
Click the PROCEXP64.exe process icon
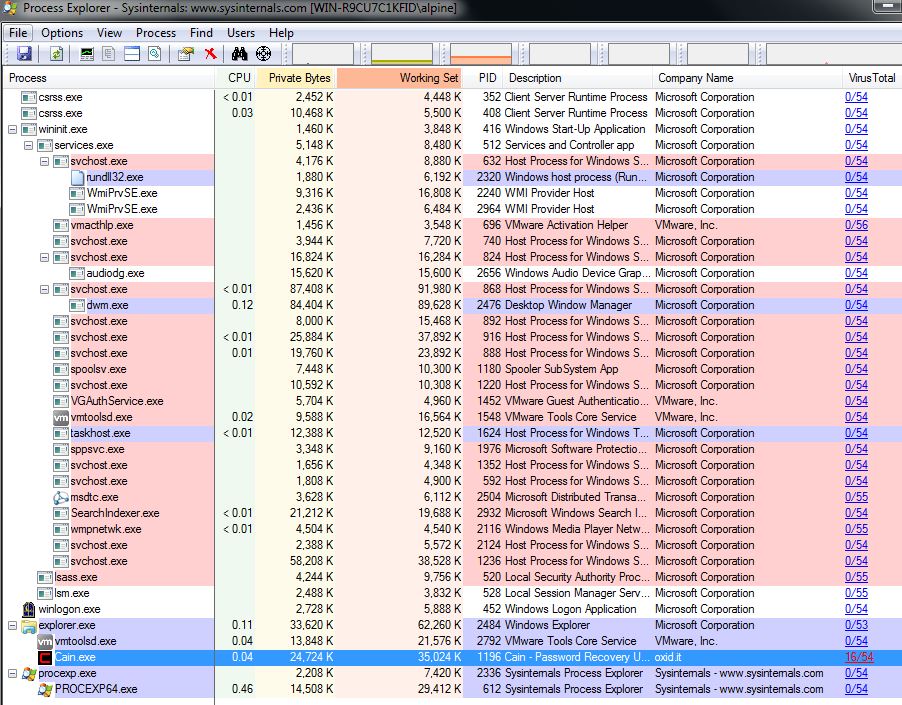point(45,689)
